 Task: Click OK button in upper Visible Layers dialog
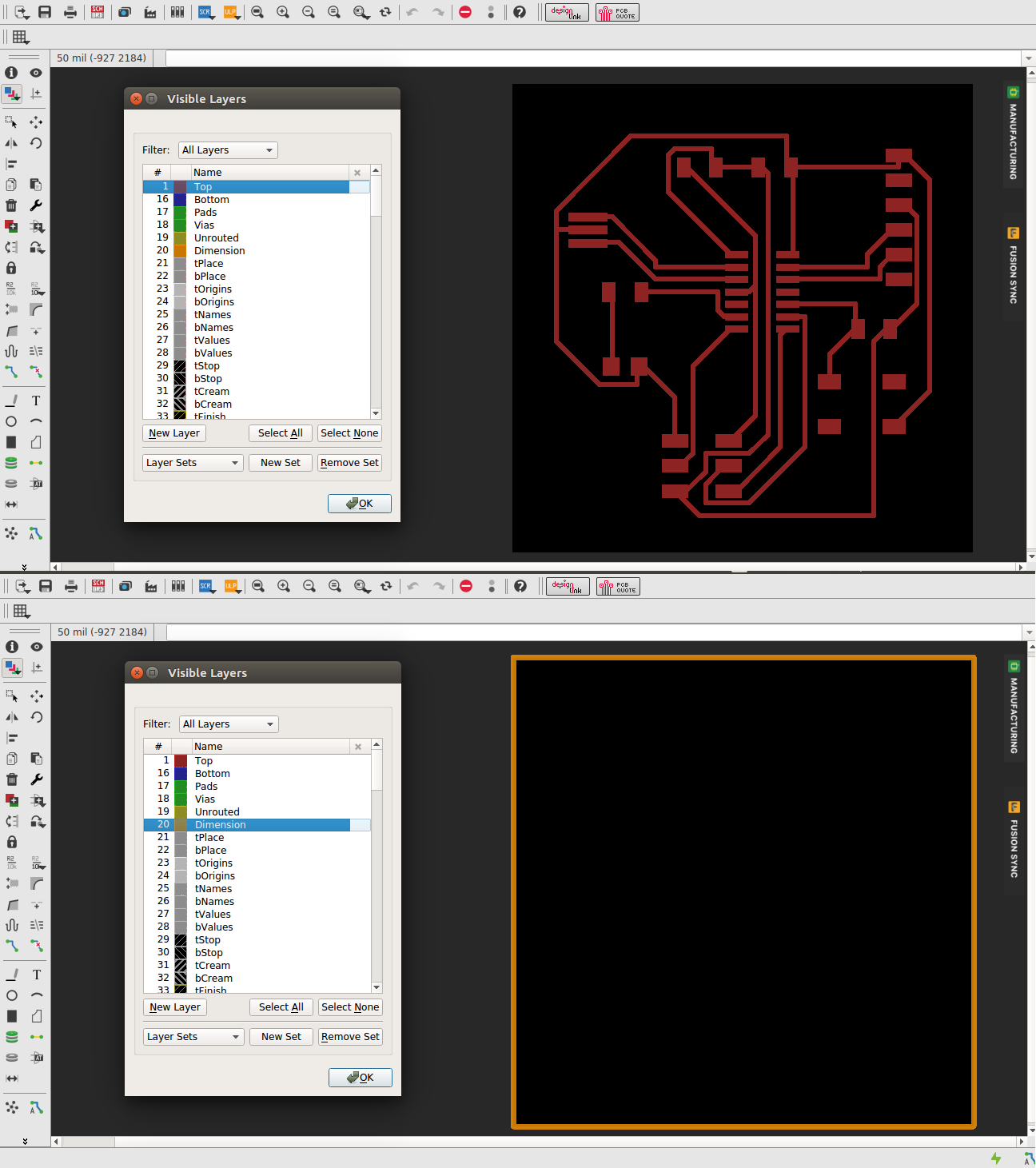[360, 504]
